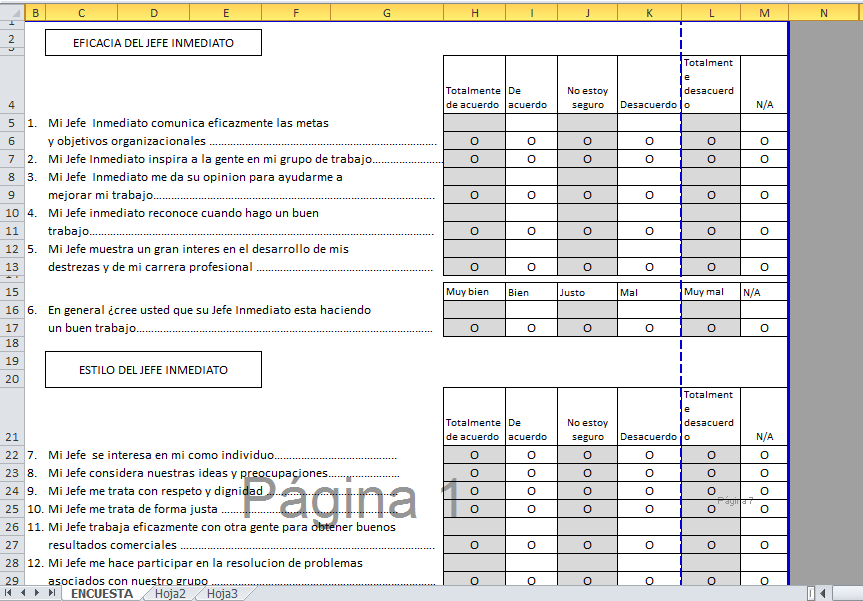The image size is (863, 601).
Task: Select the N/A cell beside 'Muy mal'
Action: click(x=764, y=292)
